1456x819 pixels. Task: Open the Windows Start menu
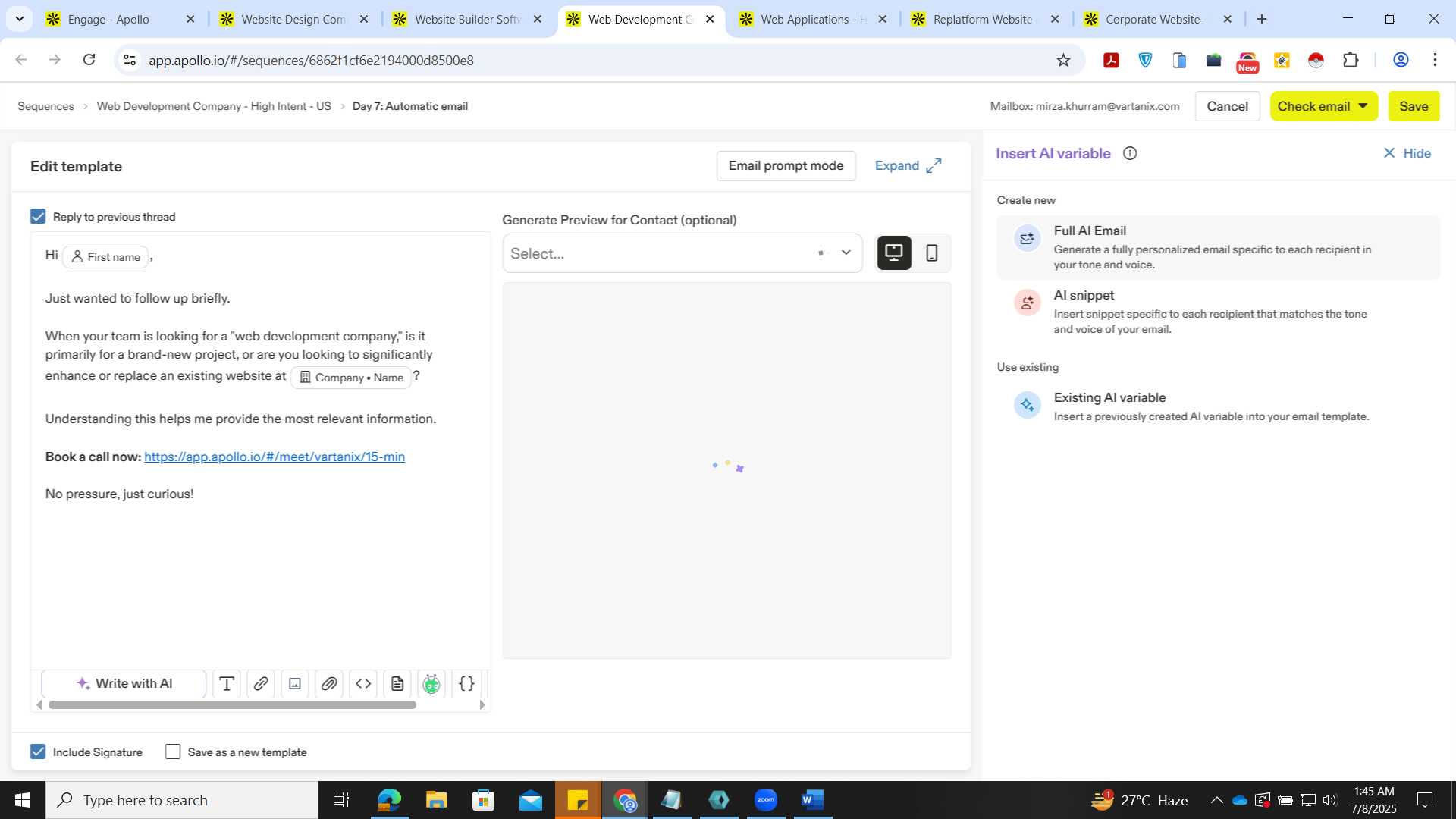[x=23, y=800]
